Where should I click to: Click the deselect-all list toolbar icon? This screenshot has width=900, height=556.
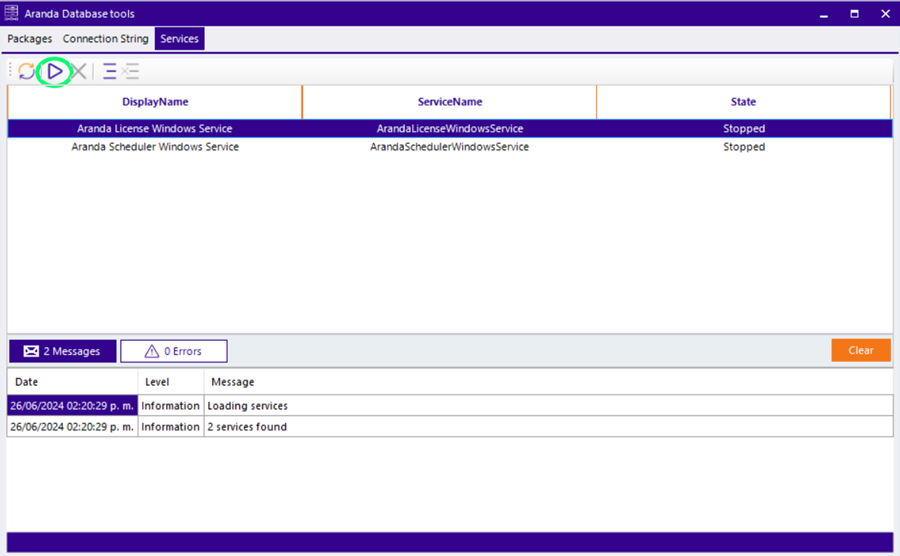click(x=131, y=71)
